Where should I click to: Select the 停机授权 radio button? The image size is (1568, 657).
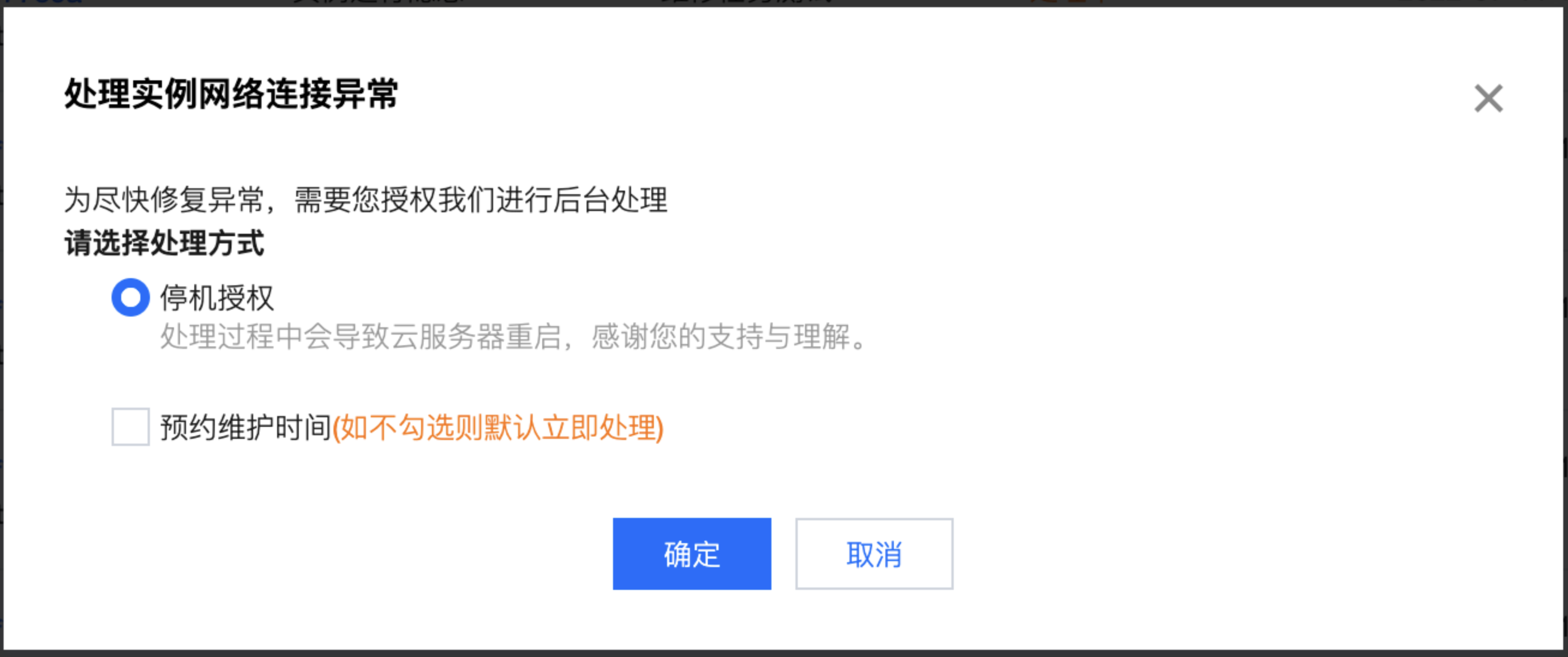coord(130,297)
